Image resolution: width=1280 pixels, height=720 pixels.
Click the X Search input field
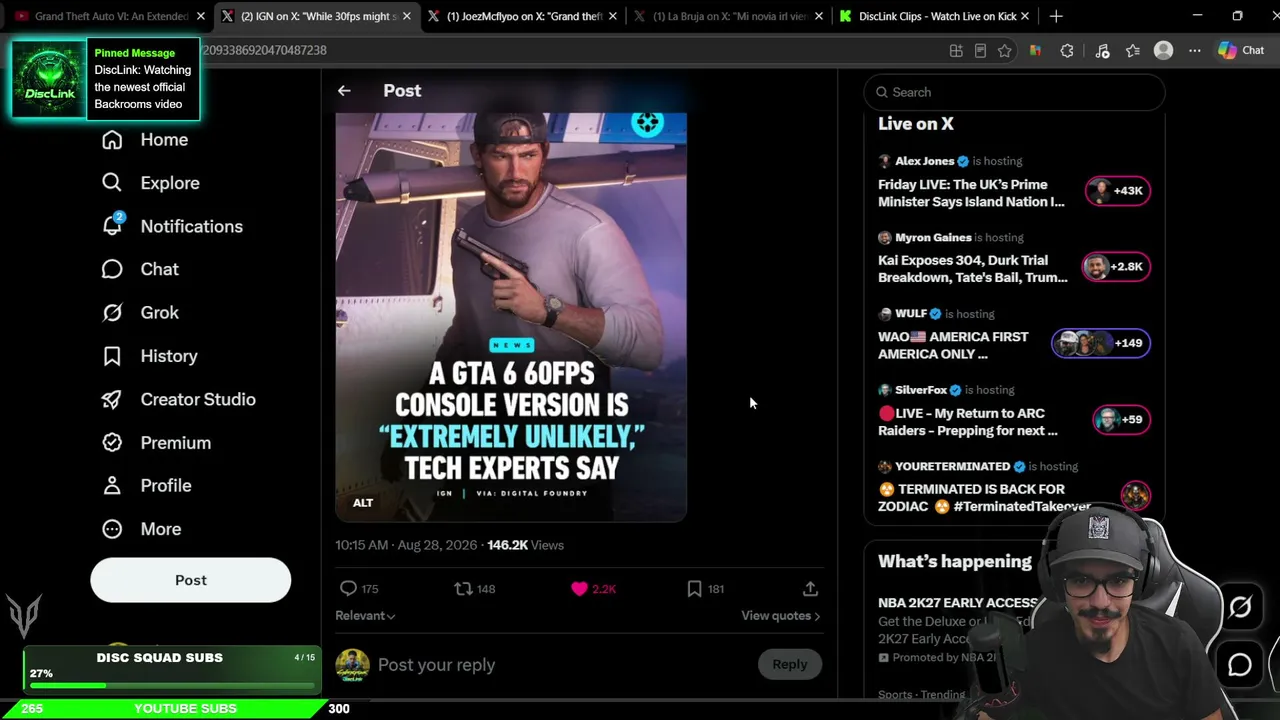click(1015, 92)
